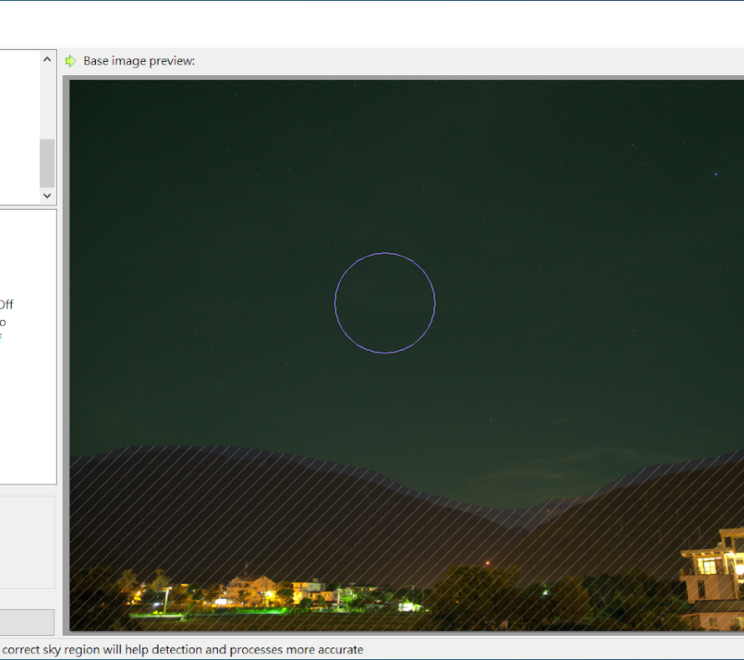The width and height of the screenshot is (744, 660).
Task: Click the empty white list box at top-left
Action: [x=20, y=125]
